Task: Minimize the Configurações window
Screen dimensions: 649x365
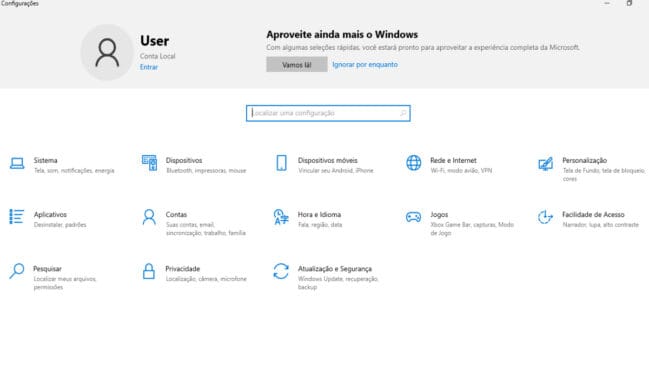Action: pos(607,3)
